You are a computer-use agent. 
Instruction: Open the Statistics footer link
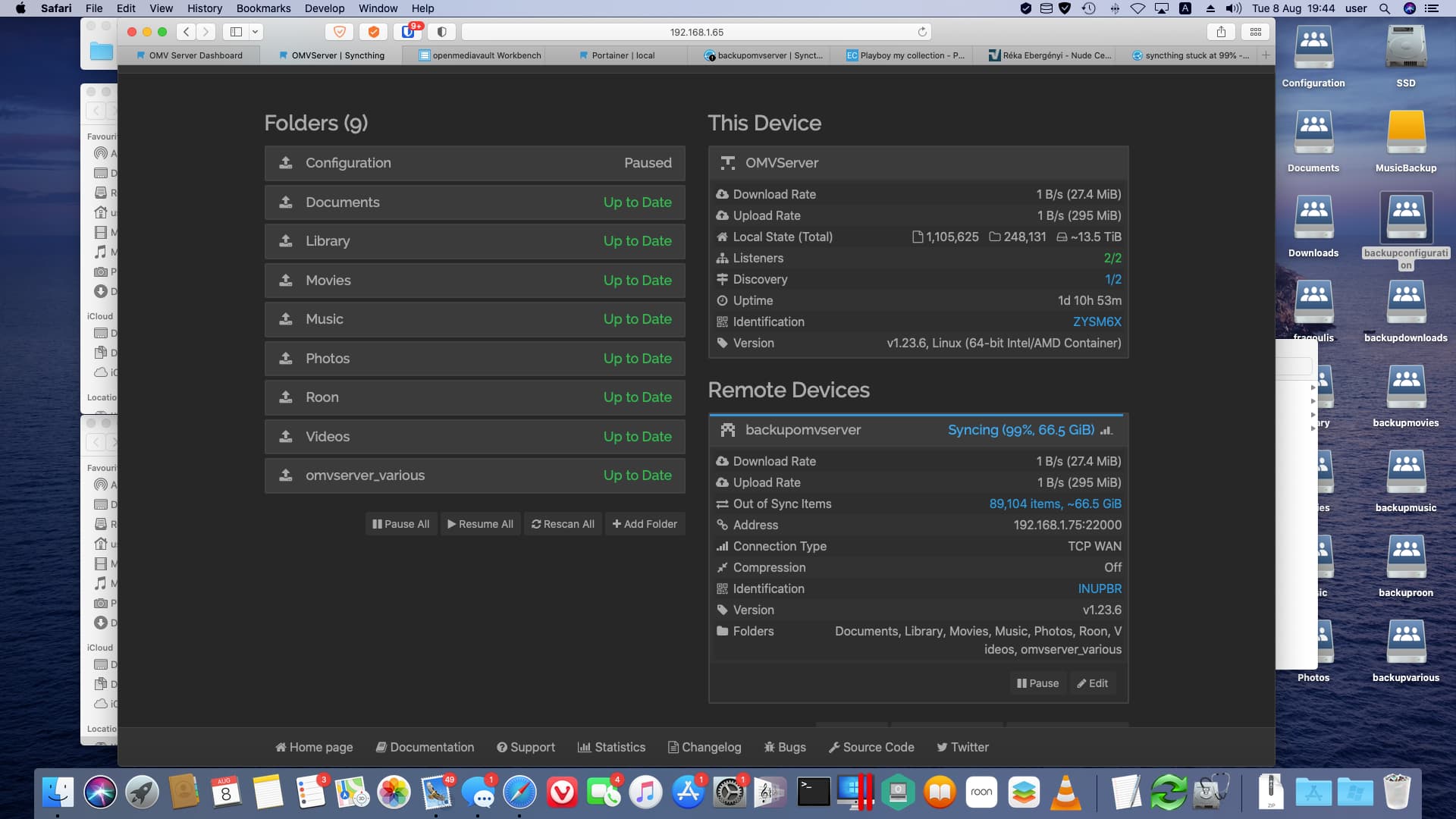click(x=611, y=748)
